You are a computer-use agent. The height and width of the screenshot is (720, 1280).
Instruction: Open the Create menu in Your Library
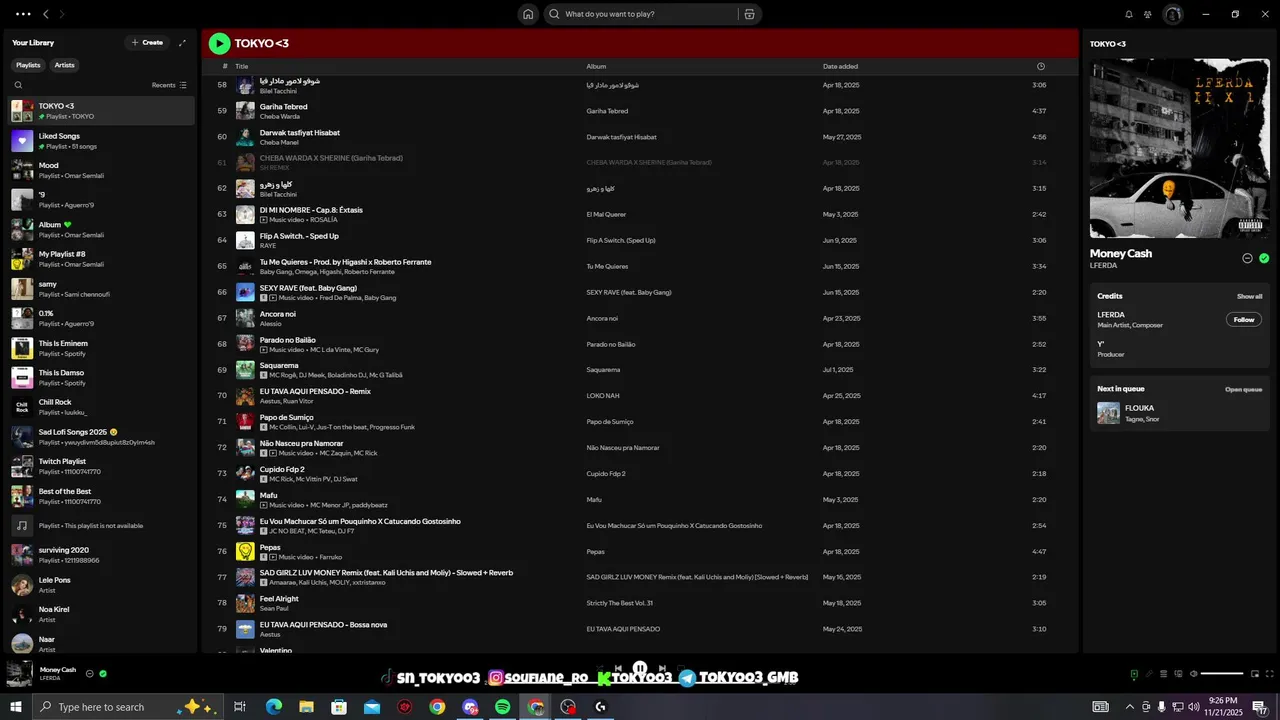click(147, 43)
